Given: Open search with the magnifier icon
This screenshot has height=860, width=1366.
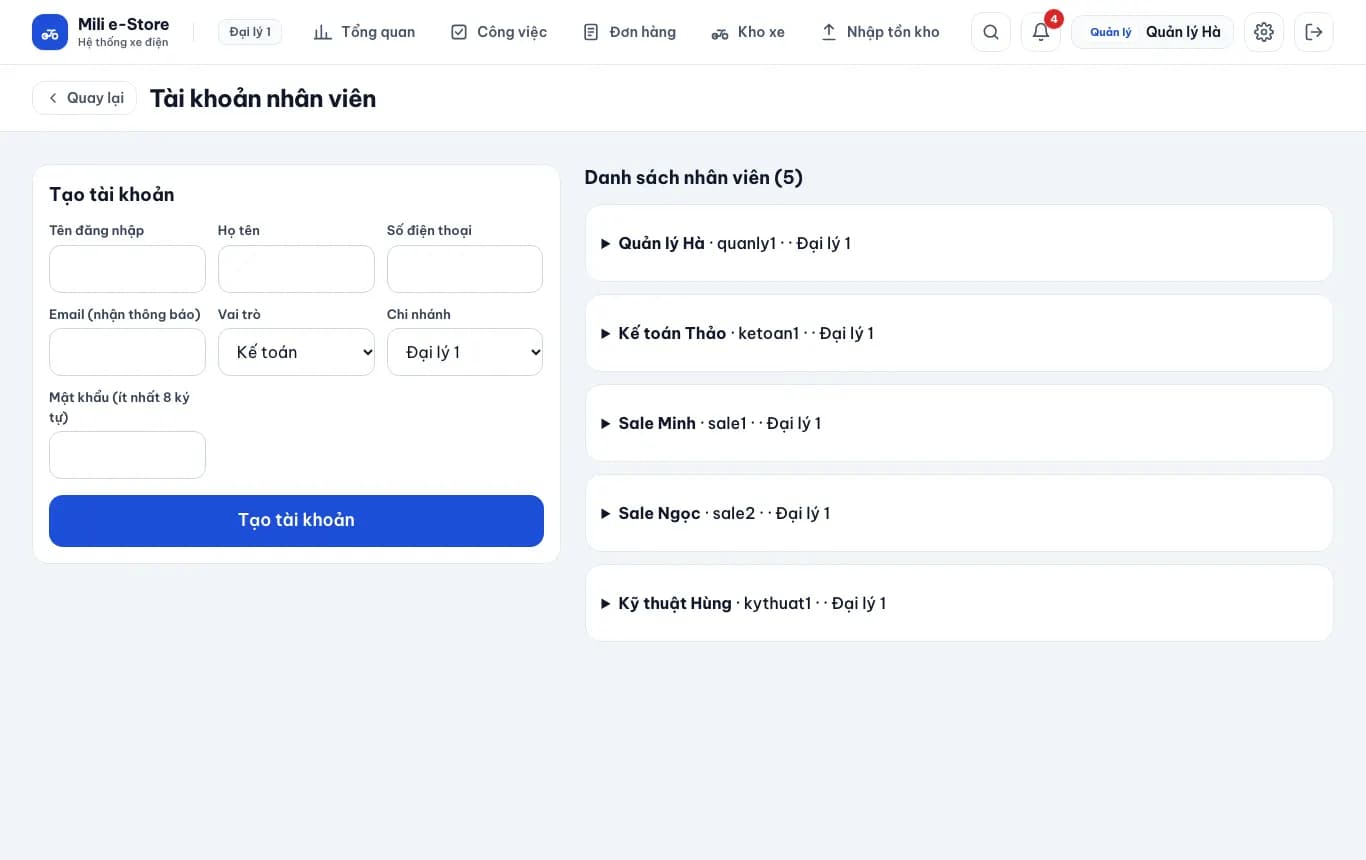Looking at the screenshot, I should tap(991, 32).
